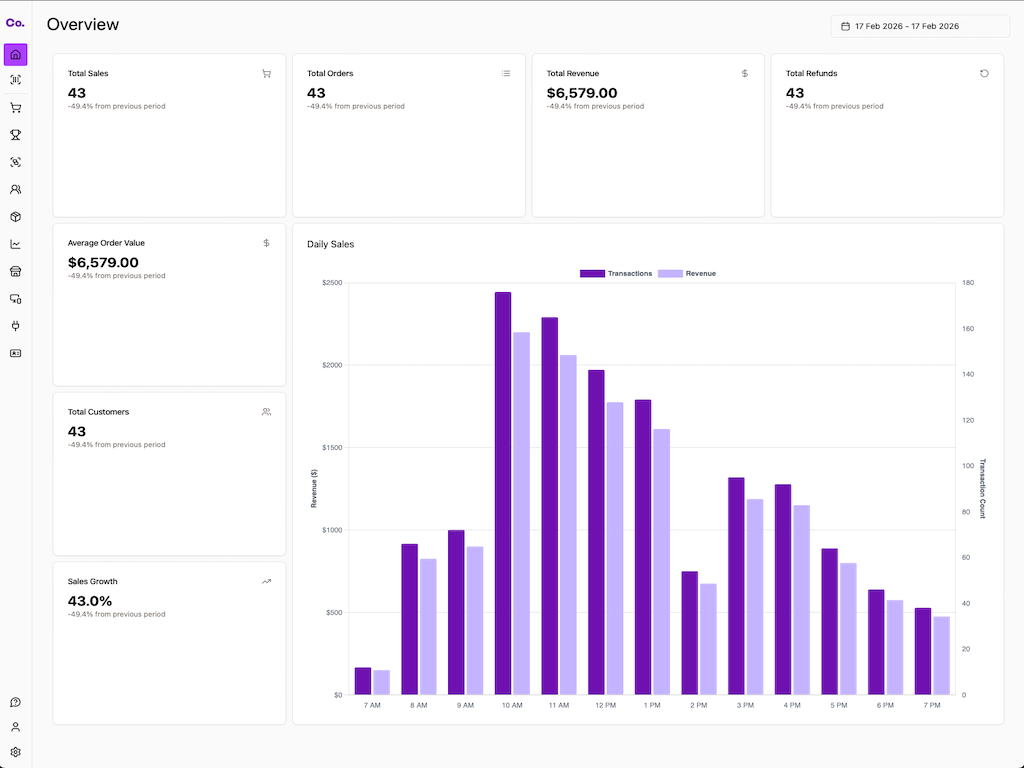Image resolution: width=1024 pixels, height=768 pixels.
Task: Open the user profile sidebar icon
Action: coord(15,727)
